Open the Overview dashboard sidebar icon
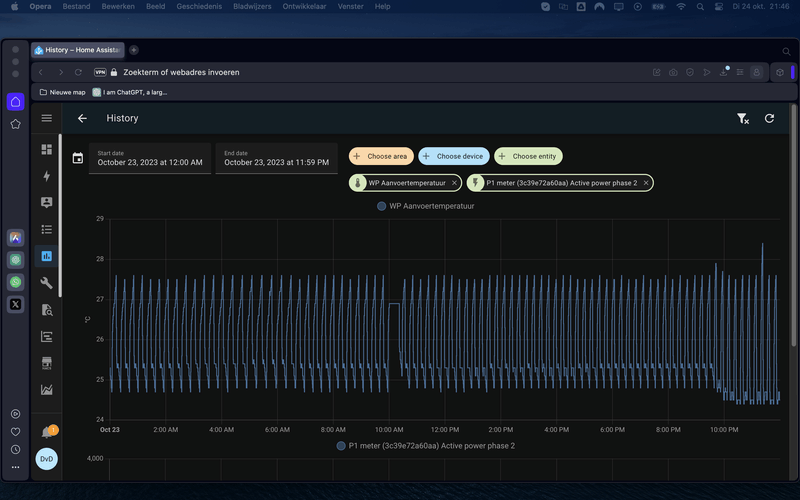The image size is (800, 500). click(x=46, y=149)
